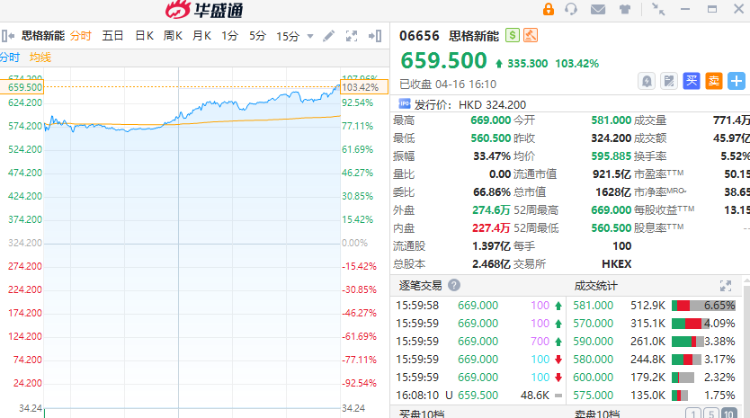
Task: Switch to 分时 chart tab
Action: (80, 36)
